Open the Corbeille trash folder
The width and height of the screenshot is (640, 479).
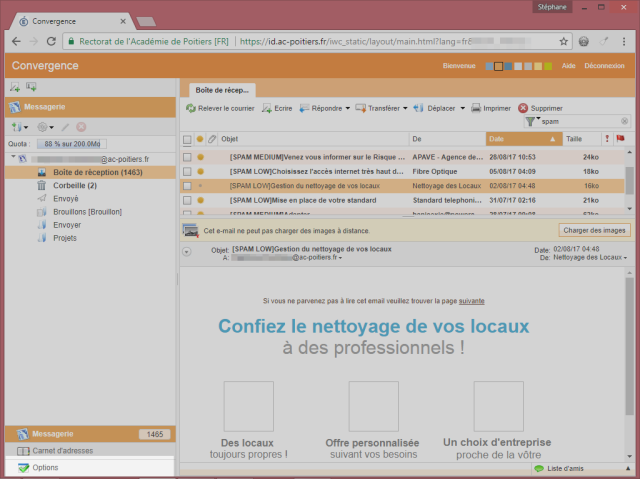pyautogui.click(x=74, y=186)
